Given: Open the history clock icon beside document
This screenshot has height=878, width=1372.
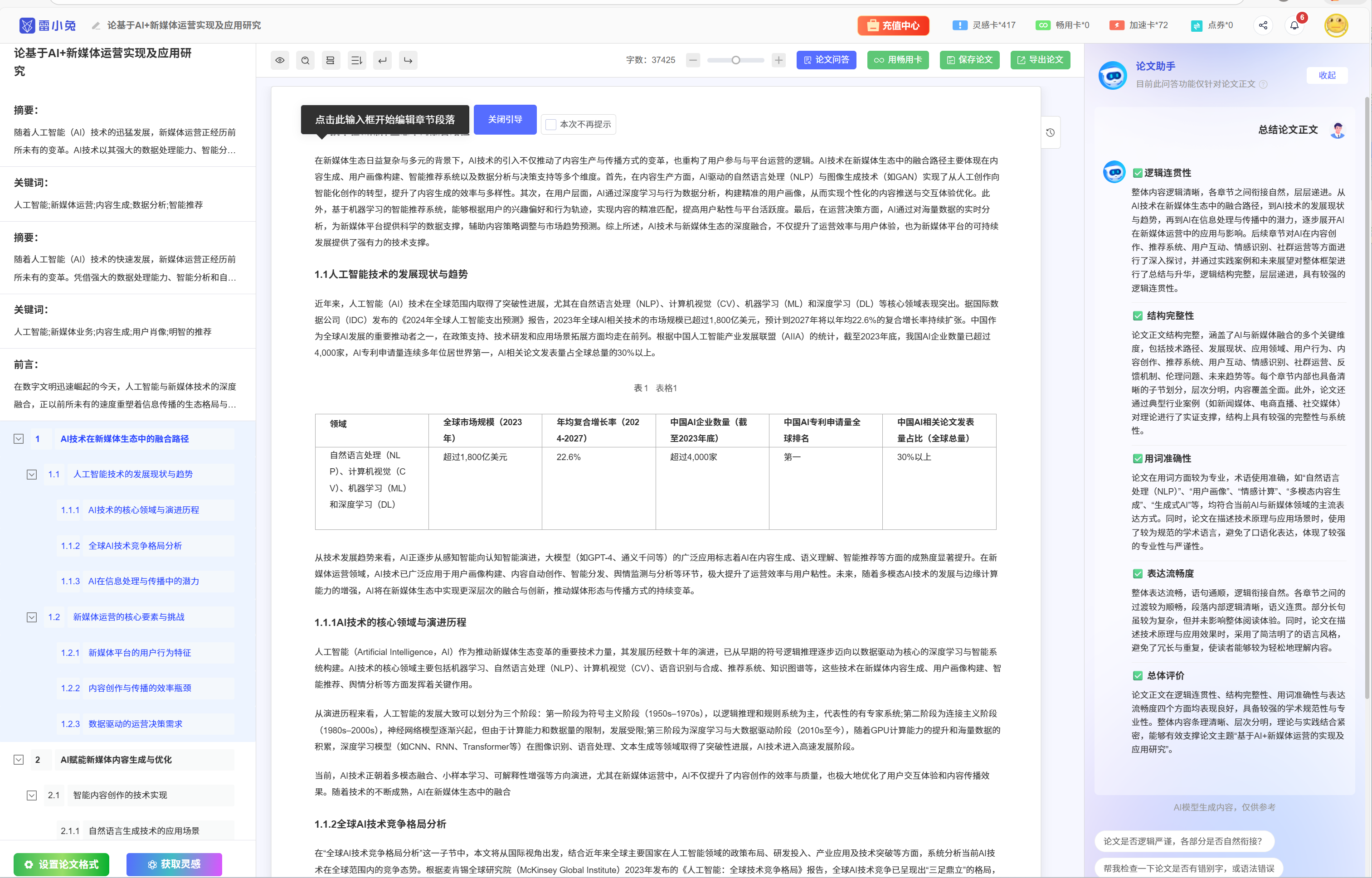Looking at the screenshot, I should (1051, 132).
